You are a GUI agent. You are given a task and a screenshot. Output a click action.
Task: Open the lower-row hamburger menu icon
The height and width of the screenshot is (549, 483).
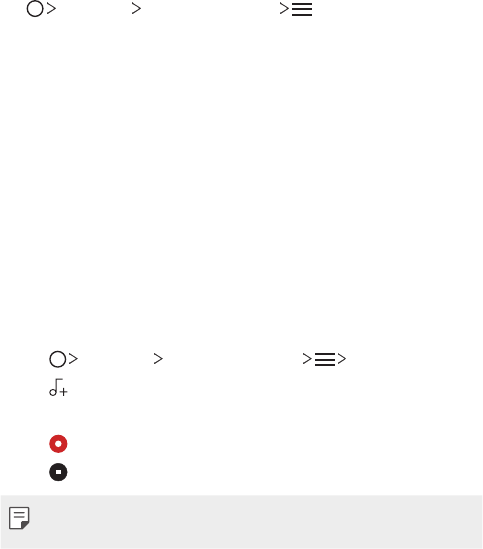pos(325,360)
